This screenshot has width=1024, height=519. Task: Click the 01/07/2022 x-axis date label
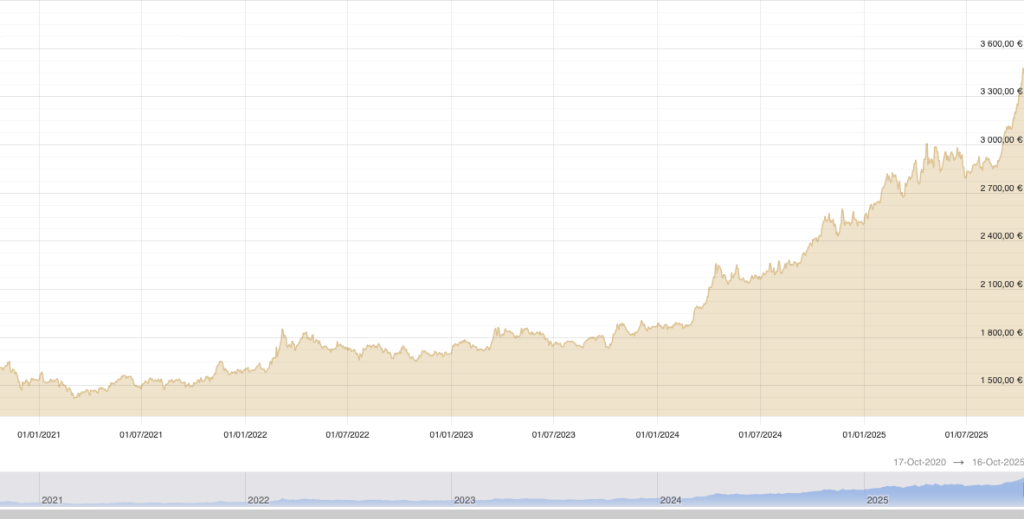pos(347,435)
